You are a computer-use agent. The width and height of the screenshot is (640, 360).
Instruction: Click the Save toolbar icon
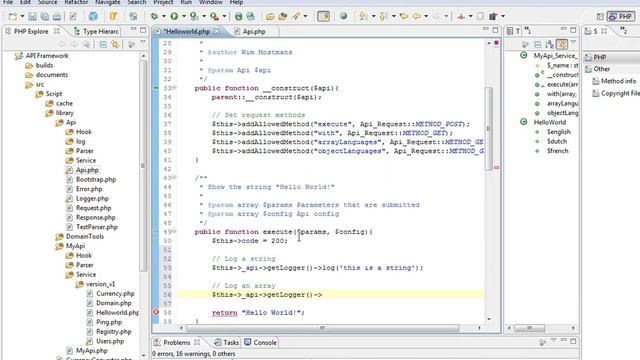click(32, 16)
